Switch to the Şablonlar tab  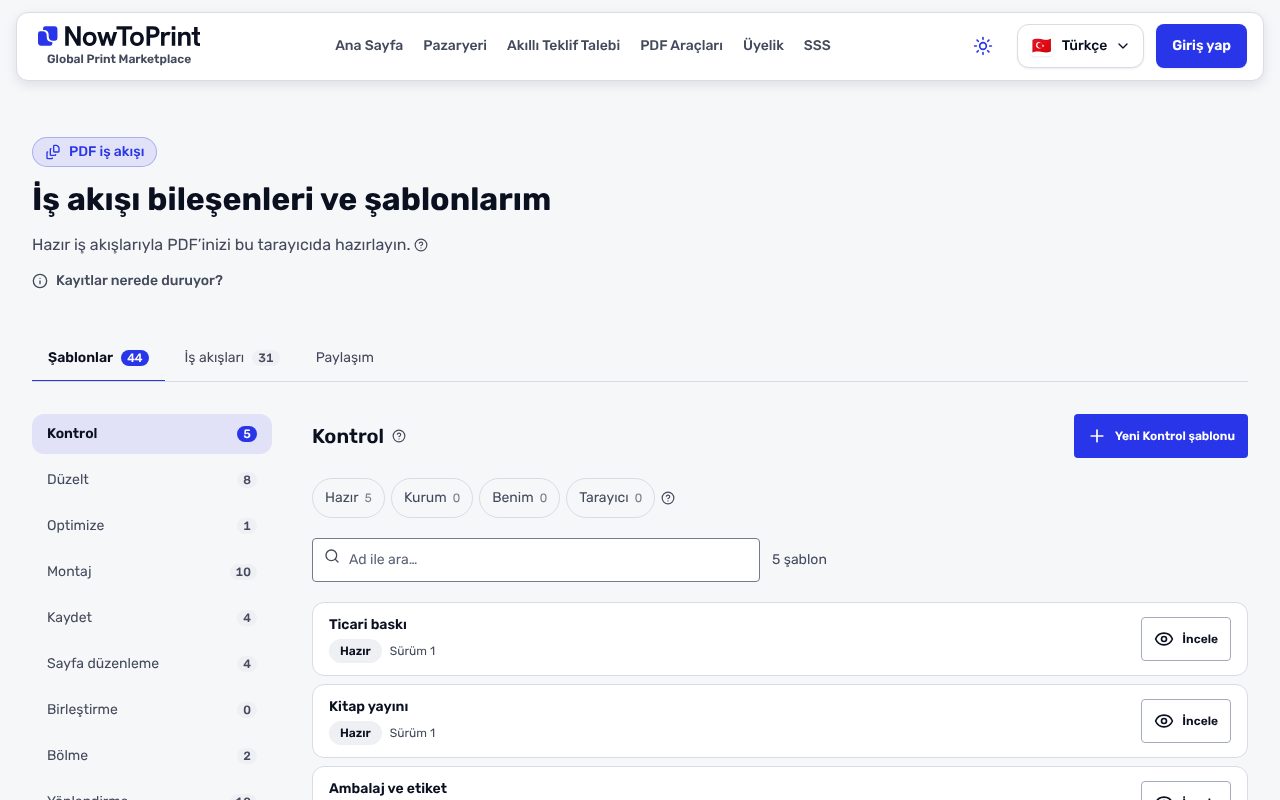pyautogui.click(x=98, y=358)
